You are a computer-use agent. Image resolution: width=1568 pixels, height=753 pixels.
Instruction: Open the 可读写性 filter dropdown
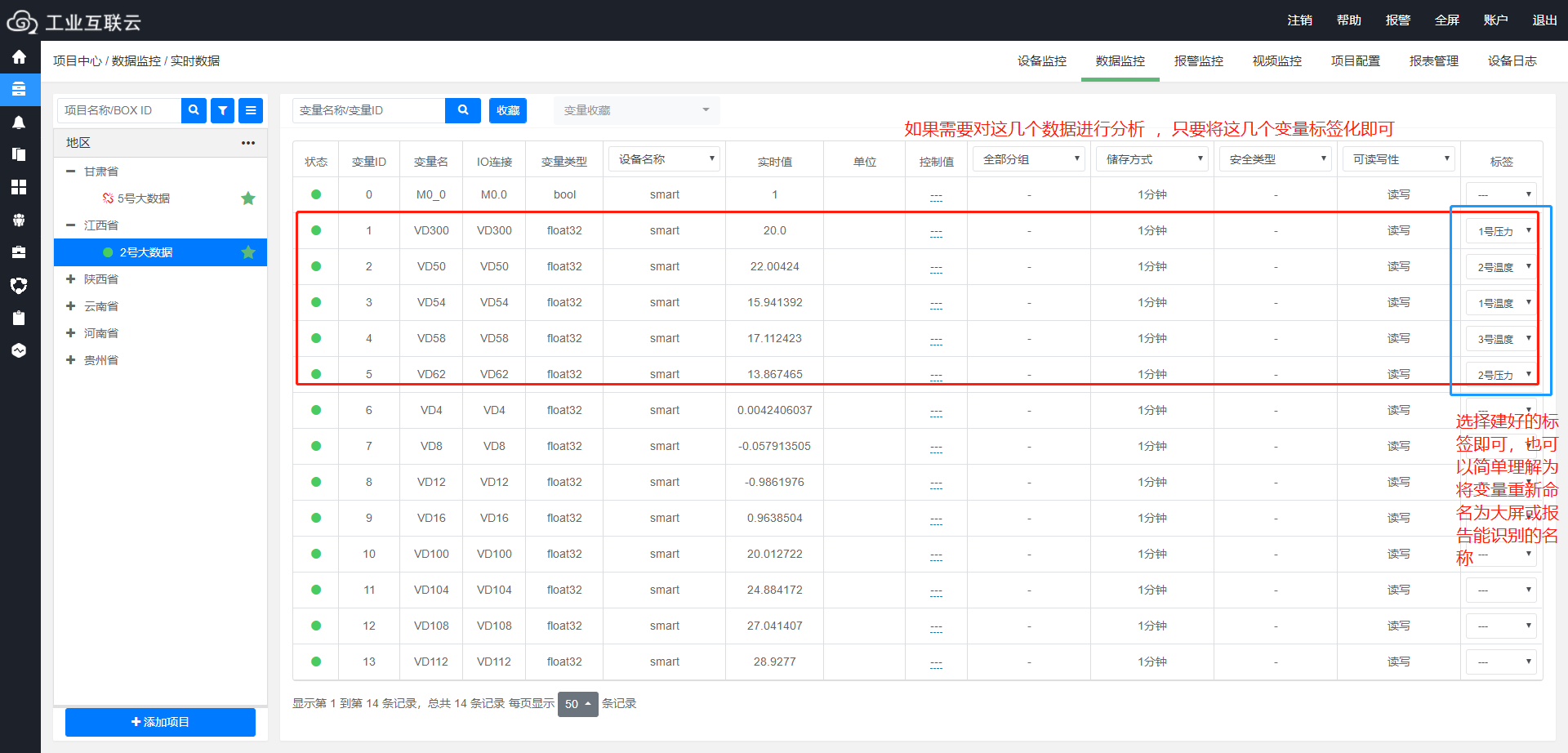1399,159
